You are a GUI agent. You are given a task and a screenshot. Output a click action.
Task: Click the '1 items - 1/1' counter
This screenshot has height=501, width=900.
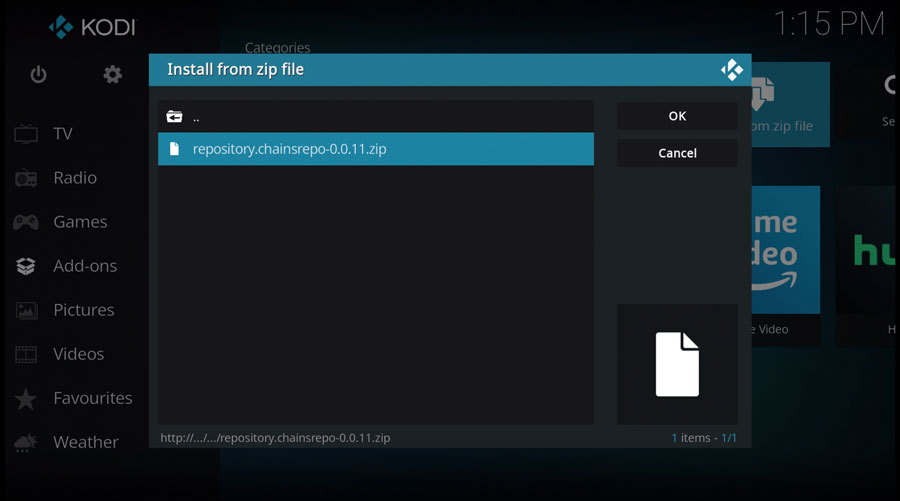click(x=704, y=438)
